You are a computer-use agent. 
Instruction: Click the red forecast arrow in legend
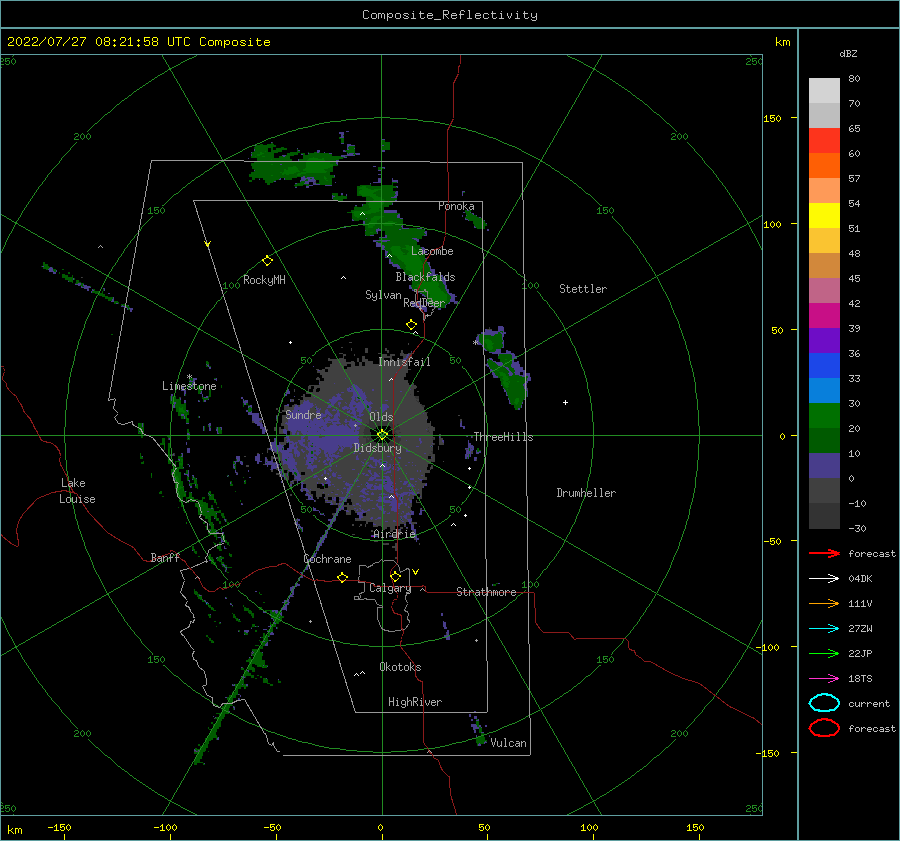click(x=824, y=553)
